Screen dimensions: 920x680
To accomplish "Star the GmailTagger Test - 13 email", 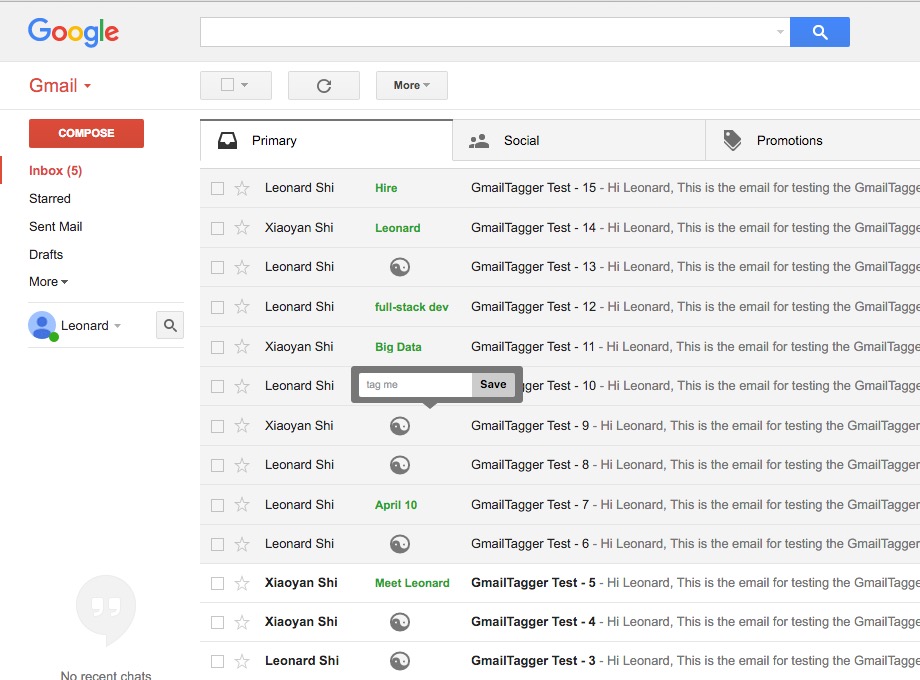I will tap(242, 267).
